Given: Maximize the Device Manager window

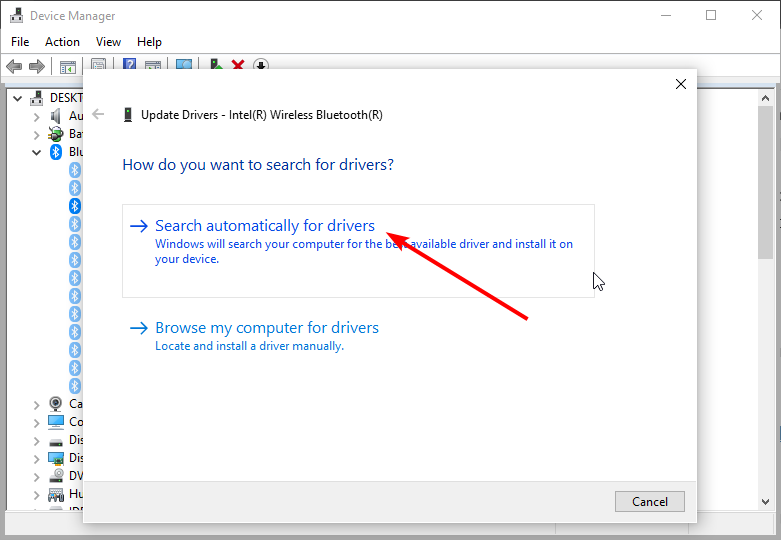Looking at the screenshot, I should coord(711,15).
